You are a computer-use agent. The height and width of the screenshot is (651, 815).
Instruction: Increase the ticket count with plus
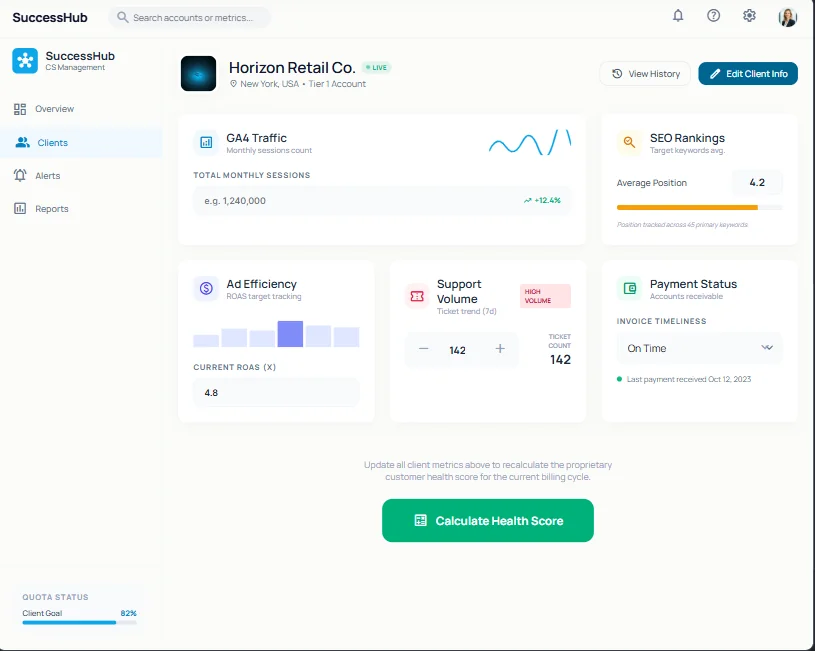point(499,349)
